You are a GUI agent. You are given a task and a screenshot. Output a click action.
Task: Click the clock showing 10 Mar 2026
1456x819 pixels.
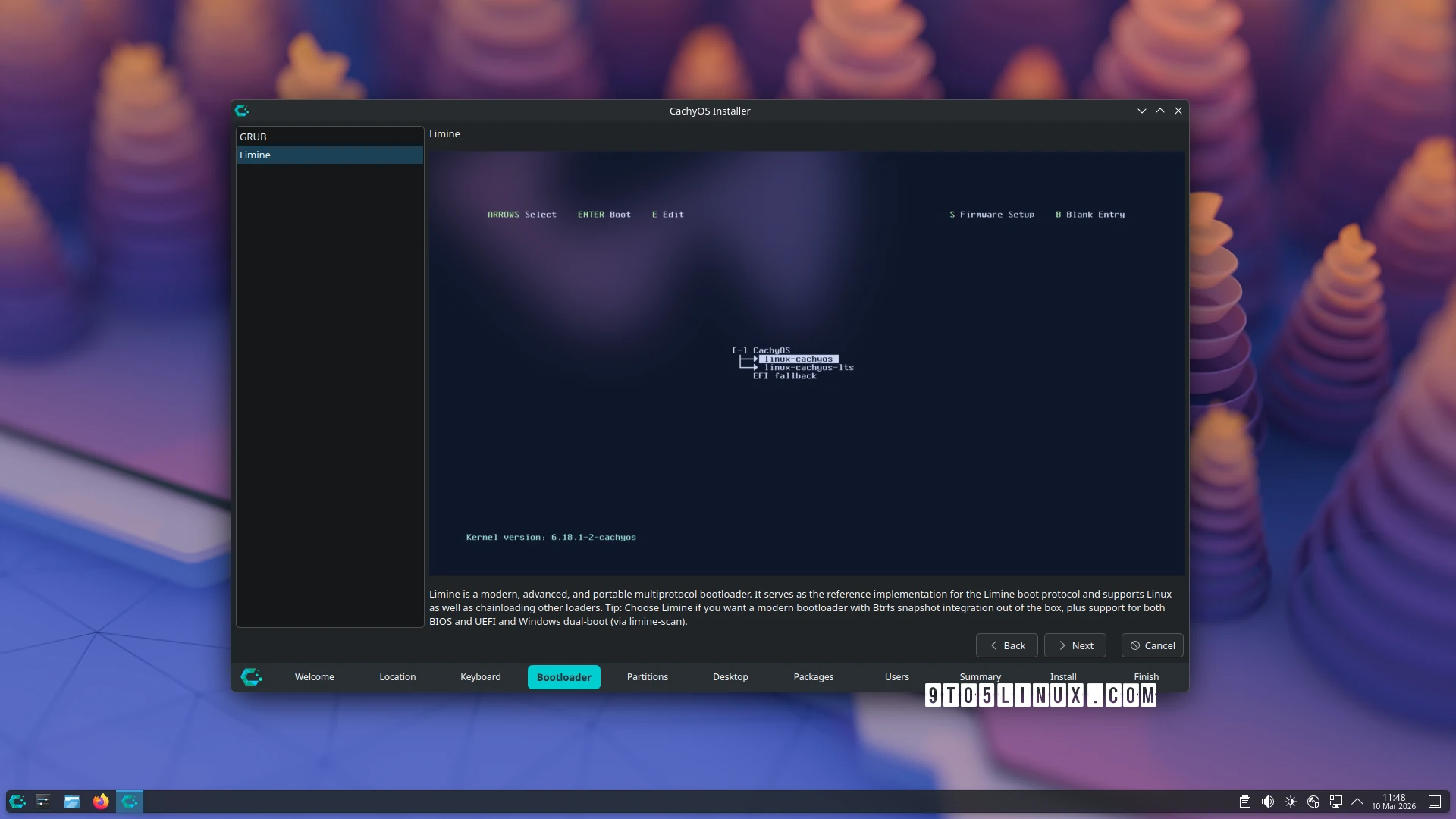click(1394, 802)
